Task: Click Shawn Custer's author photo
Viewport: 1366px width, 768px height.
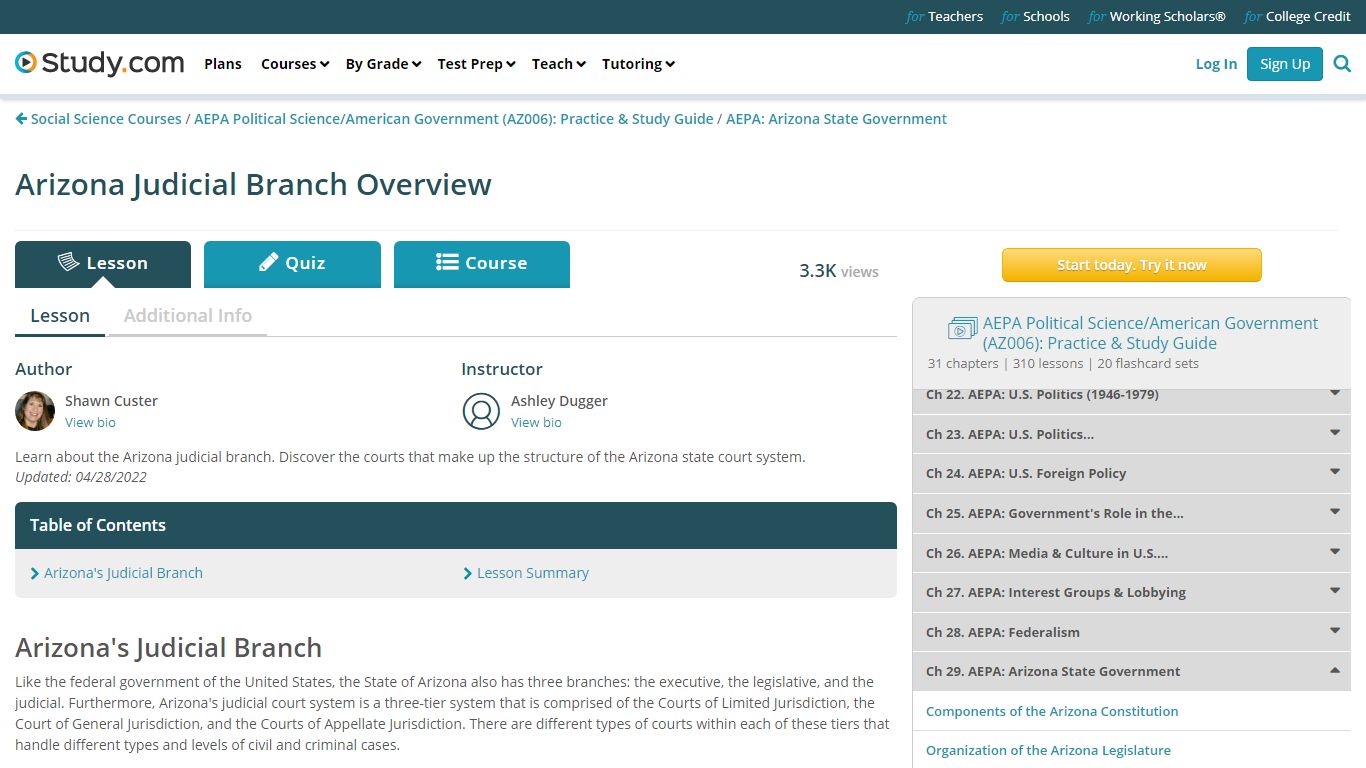Action: coord(35,411)
